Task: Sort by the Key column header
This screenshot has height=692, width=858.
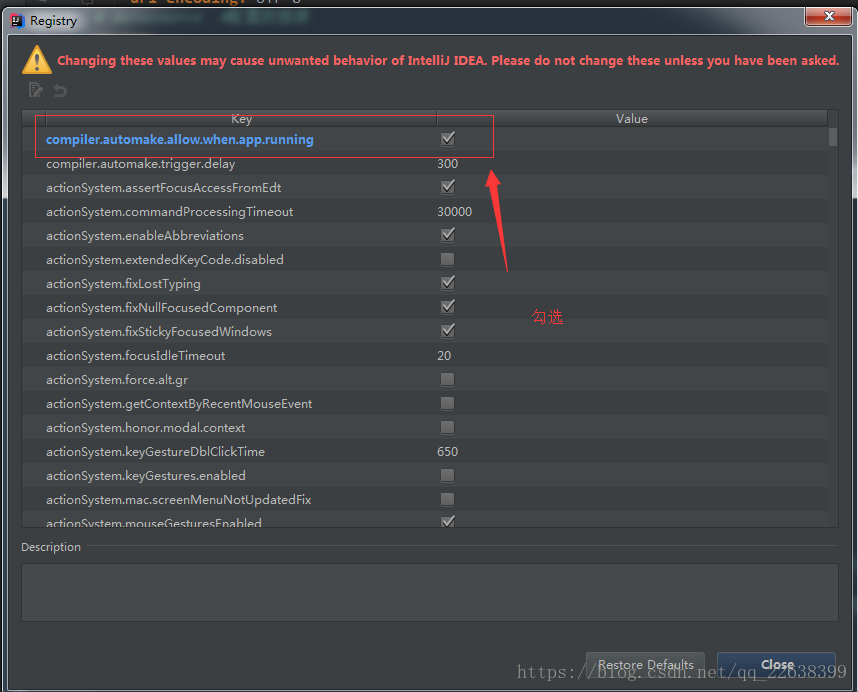Action: tap(241, 119)
